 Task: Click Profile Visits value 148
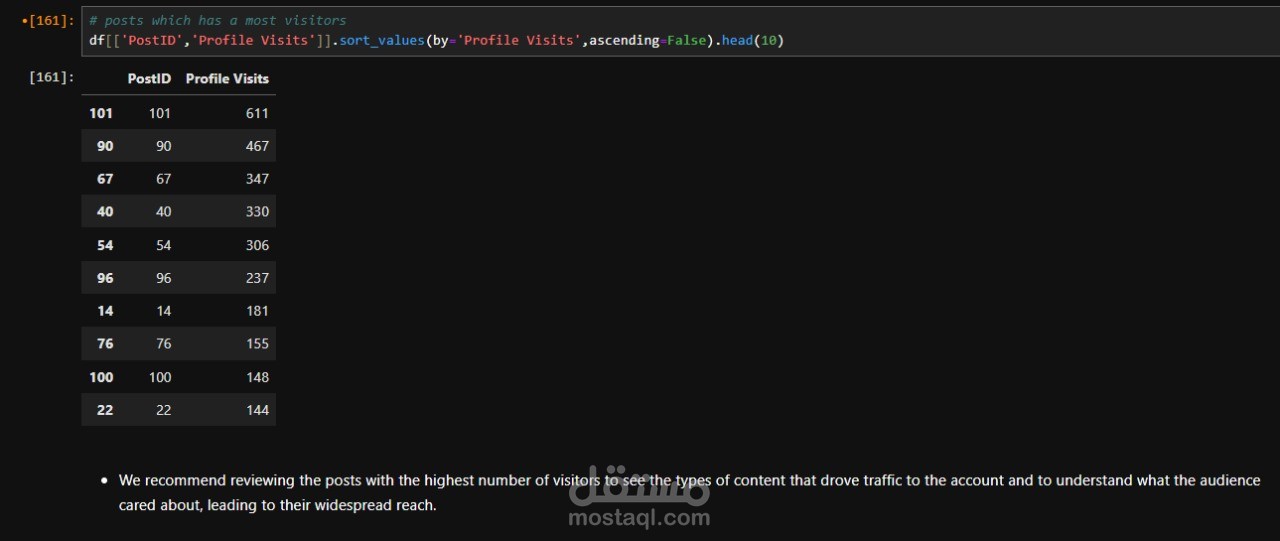point(257,377)
